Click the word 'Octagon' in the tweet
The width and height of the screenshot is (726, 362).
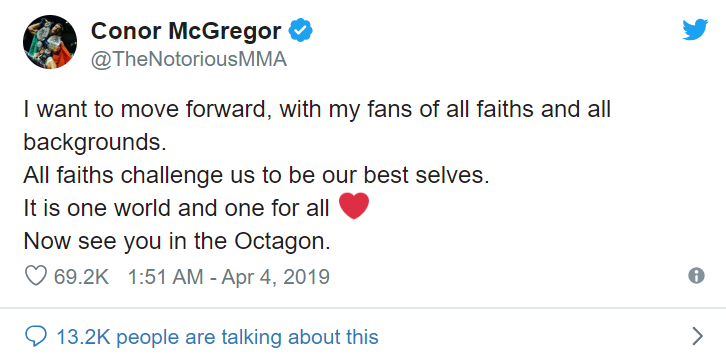point(279,242)
